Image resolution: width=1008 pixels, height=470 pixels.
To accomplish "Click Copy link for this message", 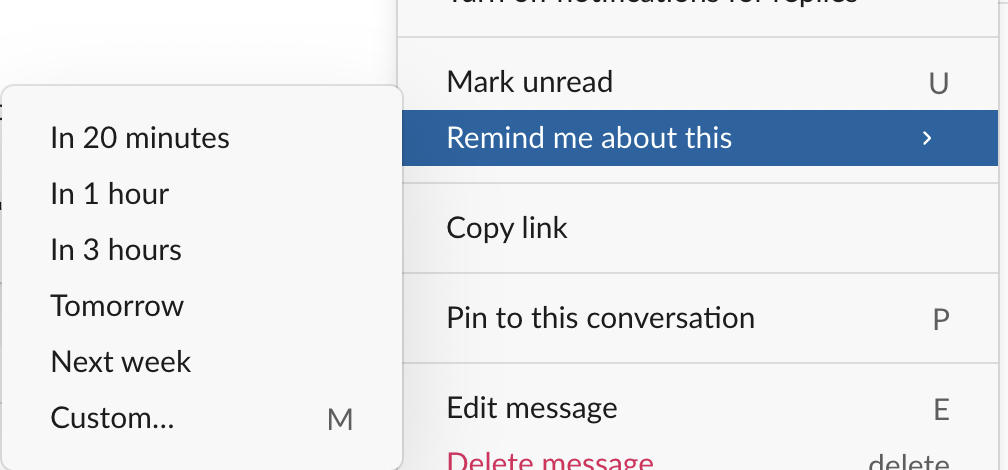I will 507,228.
